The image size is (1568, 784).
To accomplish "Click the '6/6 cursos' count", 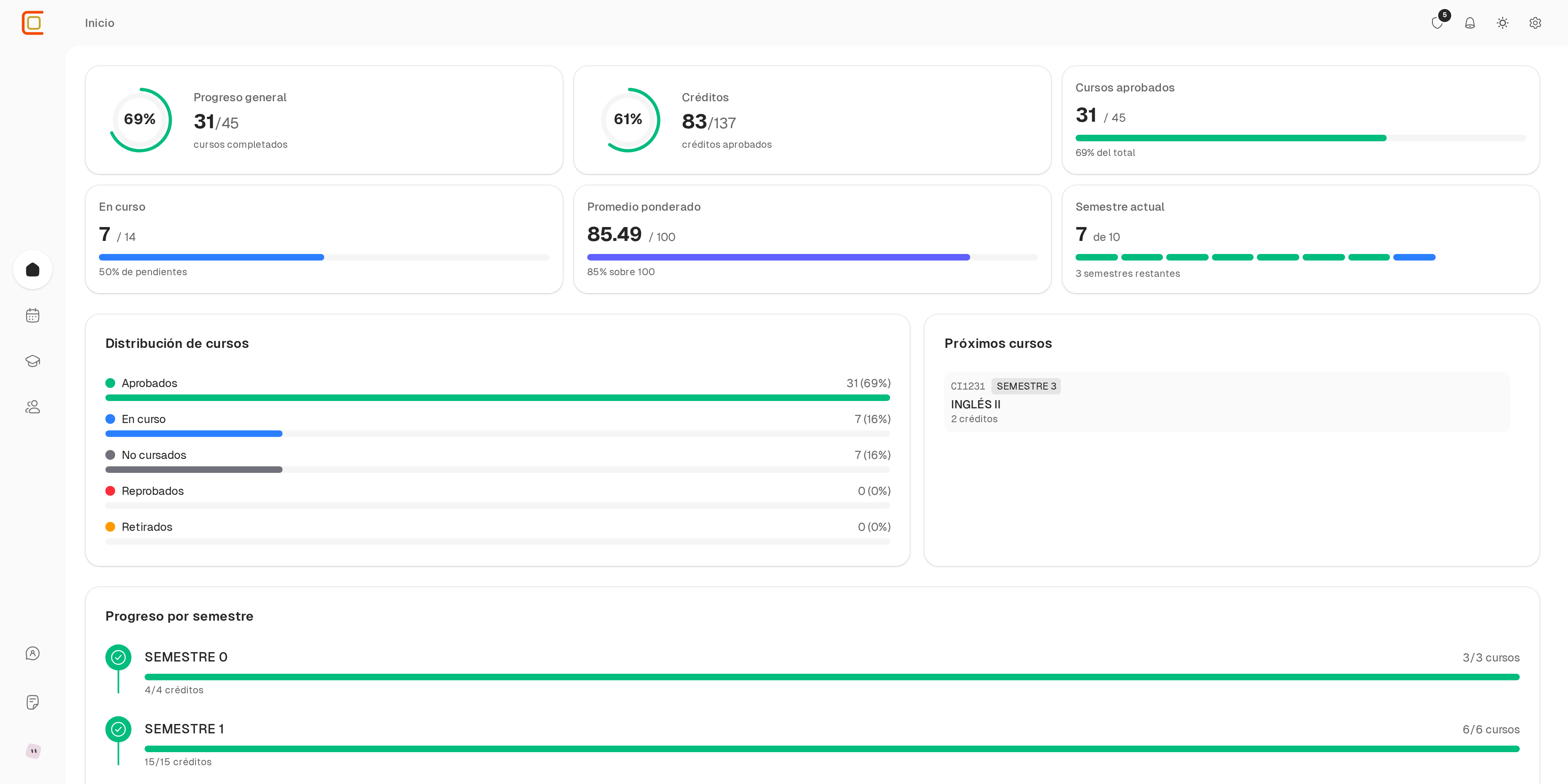I will coord(1491,729).
